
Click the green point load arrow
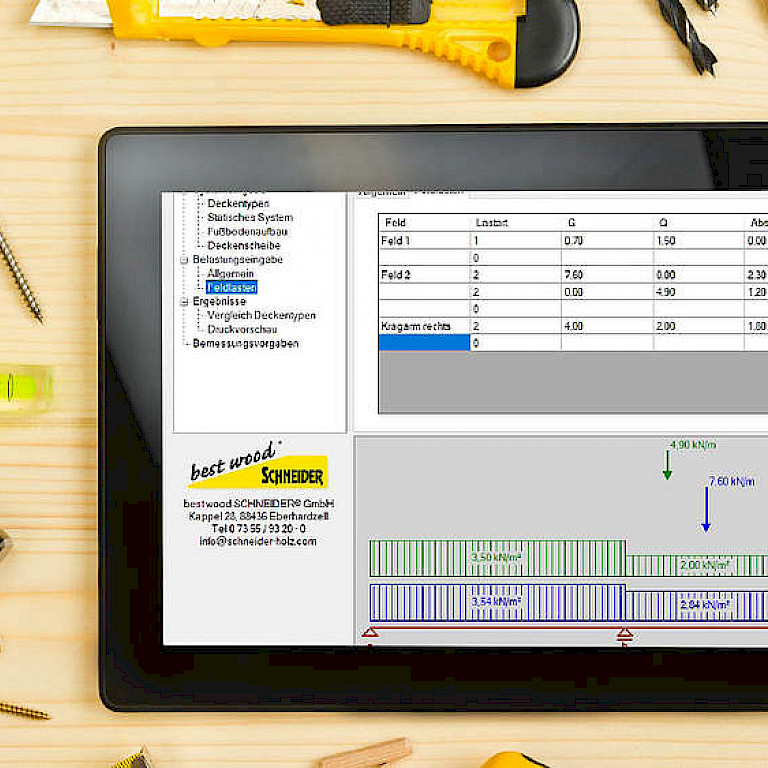(x=667, y=465)
